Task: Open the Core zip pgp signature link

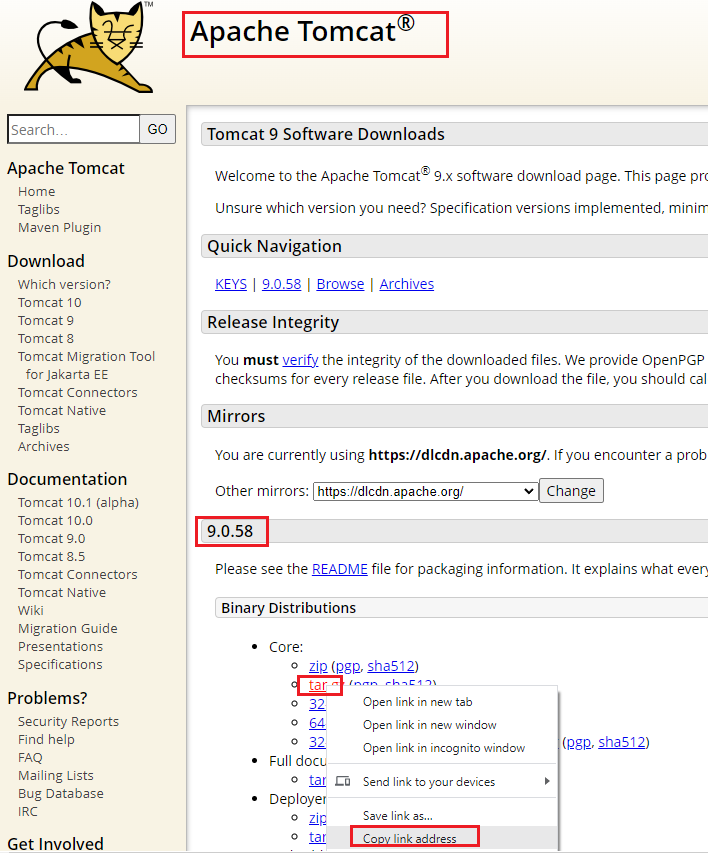Action: (x=348, y=666)
